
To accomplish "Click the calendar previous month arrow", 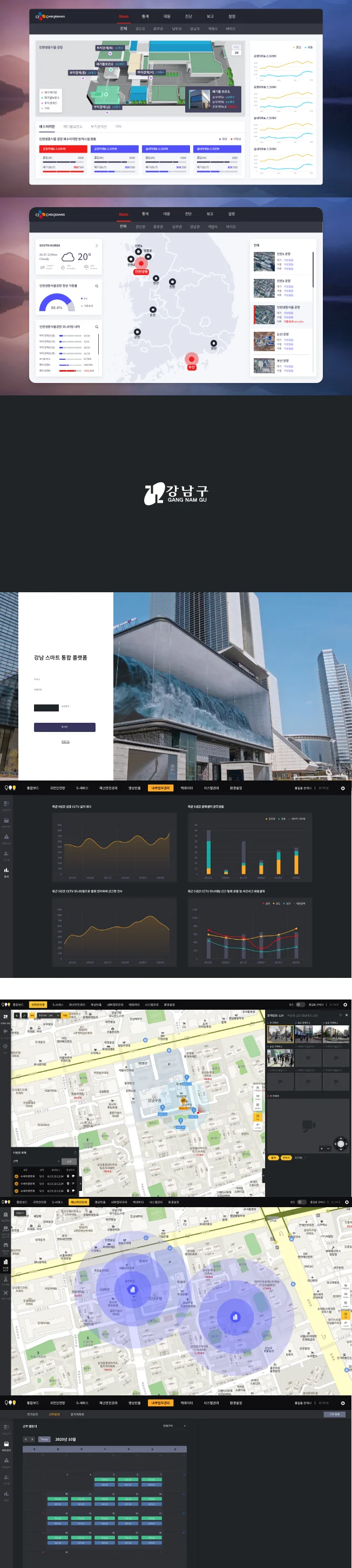I will click(x=26, y=1439).
